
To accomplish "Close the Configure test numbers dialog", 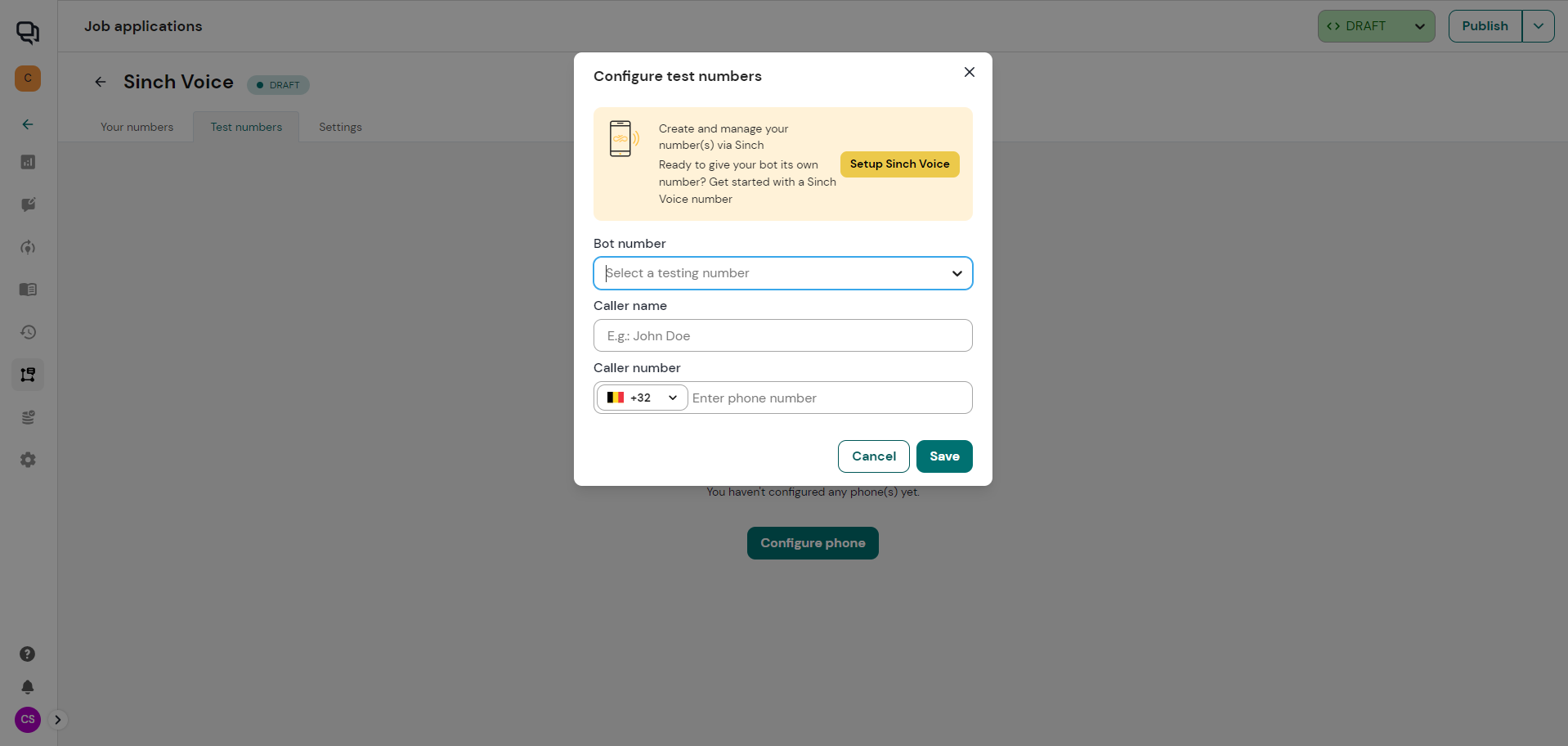I will pos(969,72).
